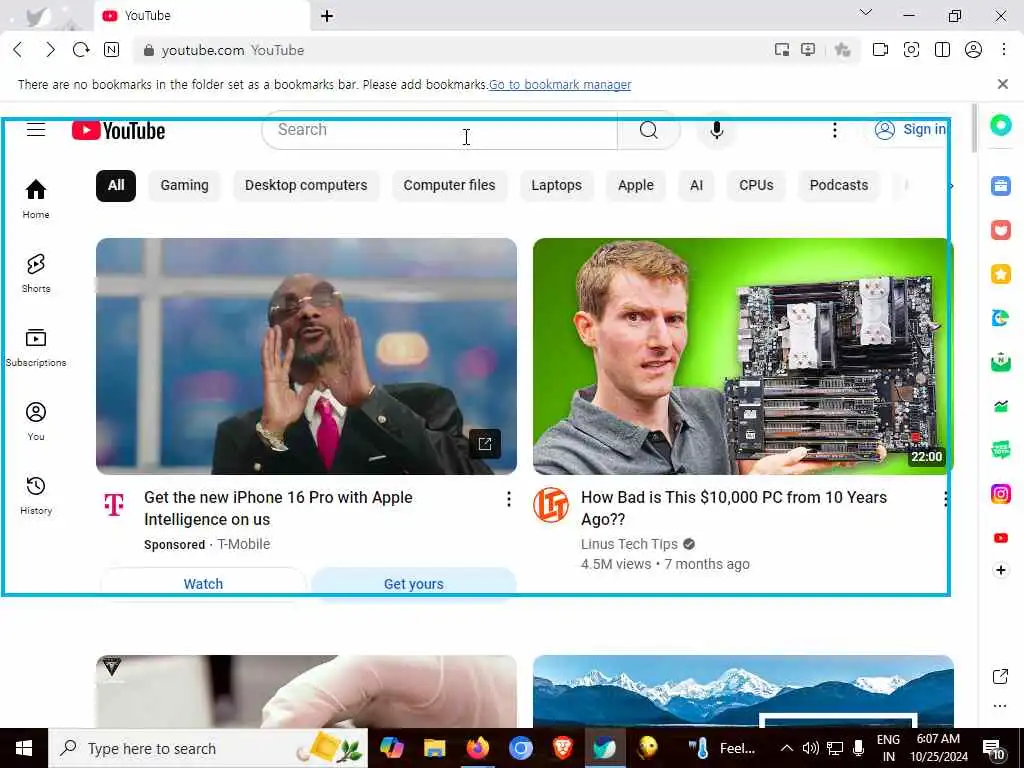Click the open-in-new-window icon at sidebar bottom
Image resolution: width=1024 pixels, height=768 pixels.
[1000, 677]
